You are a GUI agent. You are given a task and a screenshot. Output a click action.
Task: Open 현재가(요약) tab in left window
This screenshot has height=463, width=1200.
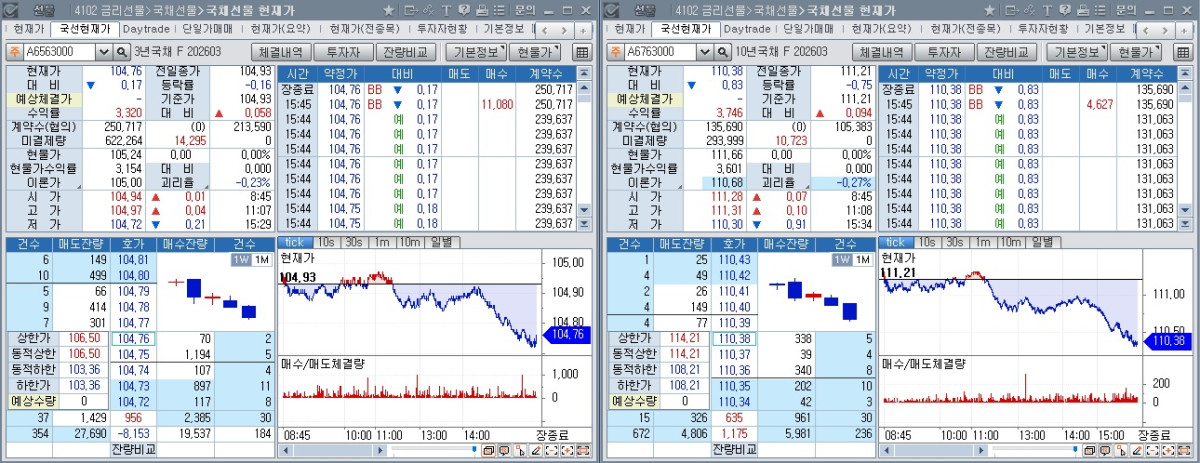click(283, 29)
